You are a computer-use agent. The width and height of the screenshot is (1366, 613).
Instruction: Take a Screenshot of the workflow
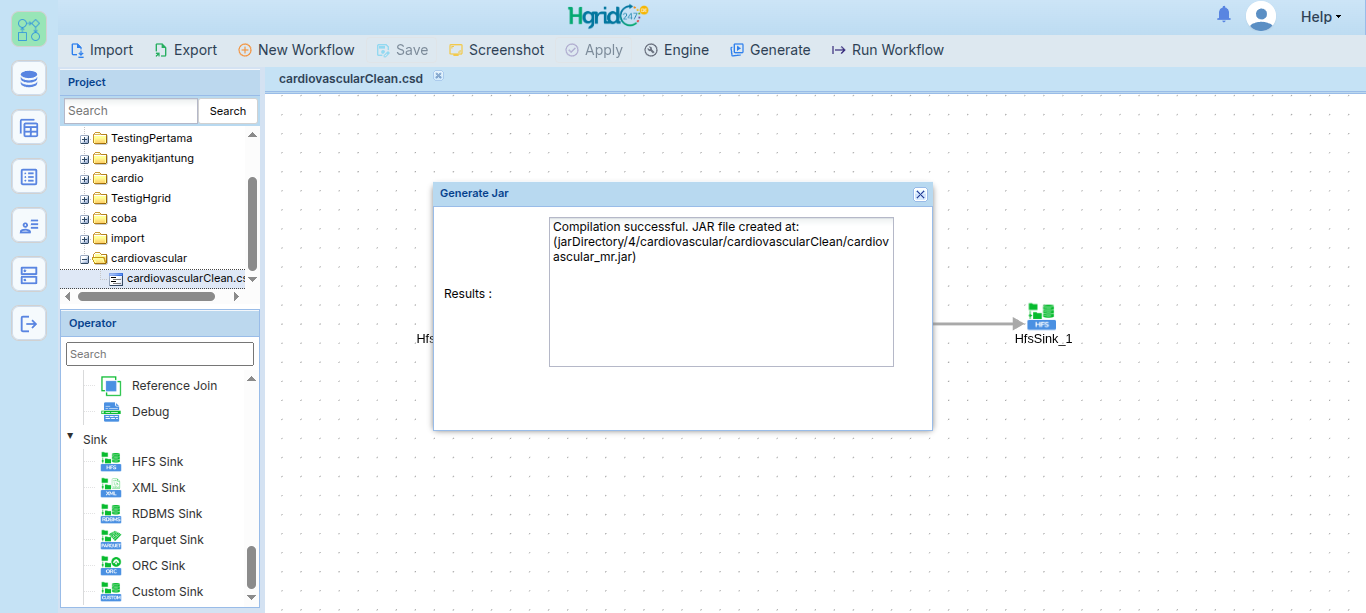point(497,50)
